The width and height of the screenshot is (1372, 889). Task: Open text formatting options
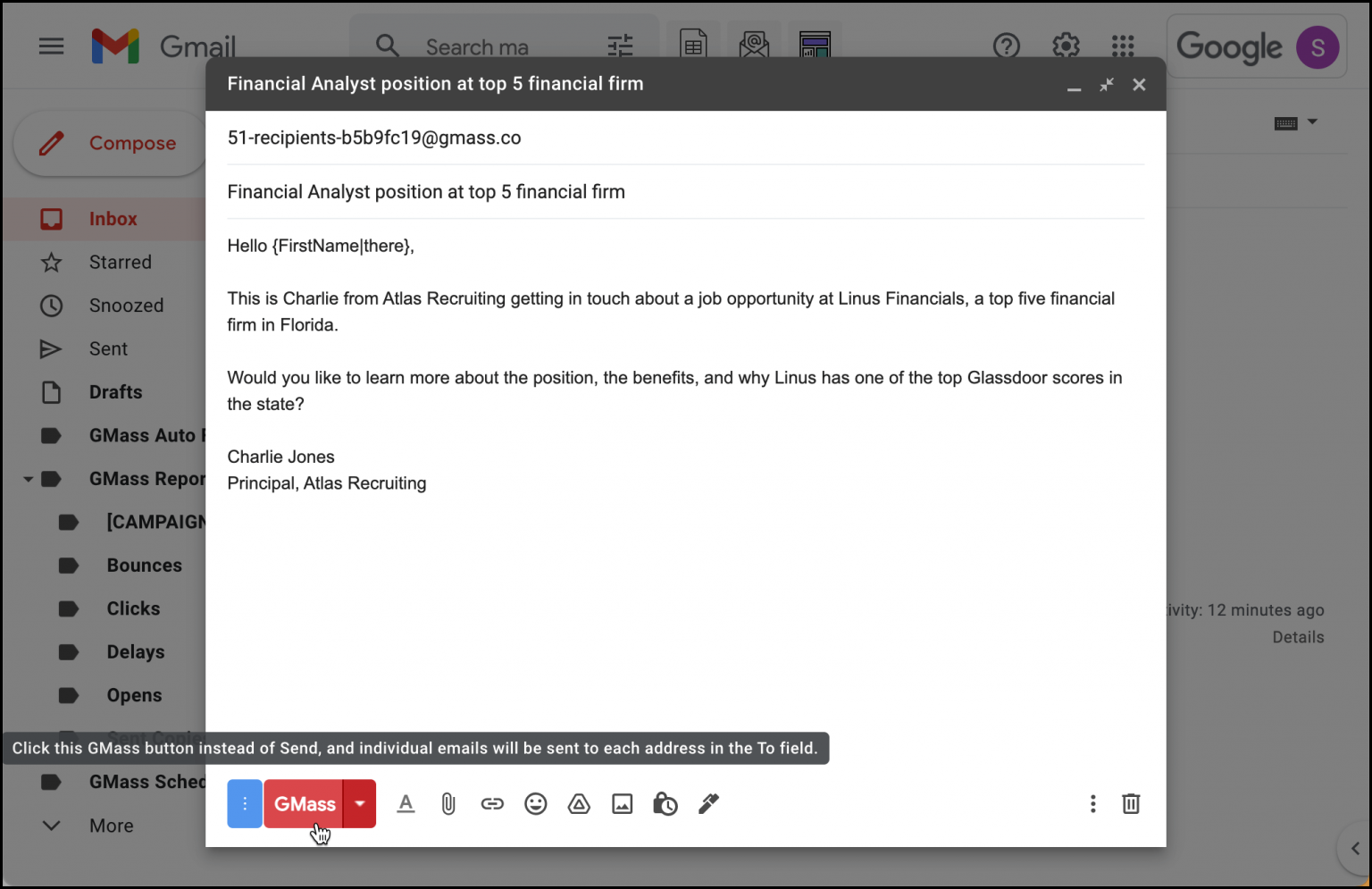pos(406,803)
